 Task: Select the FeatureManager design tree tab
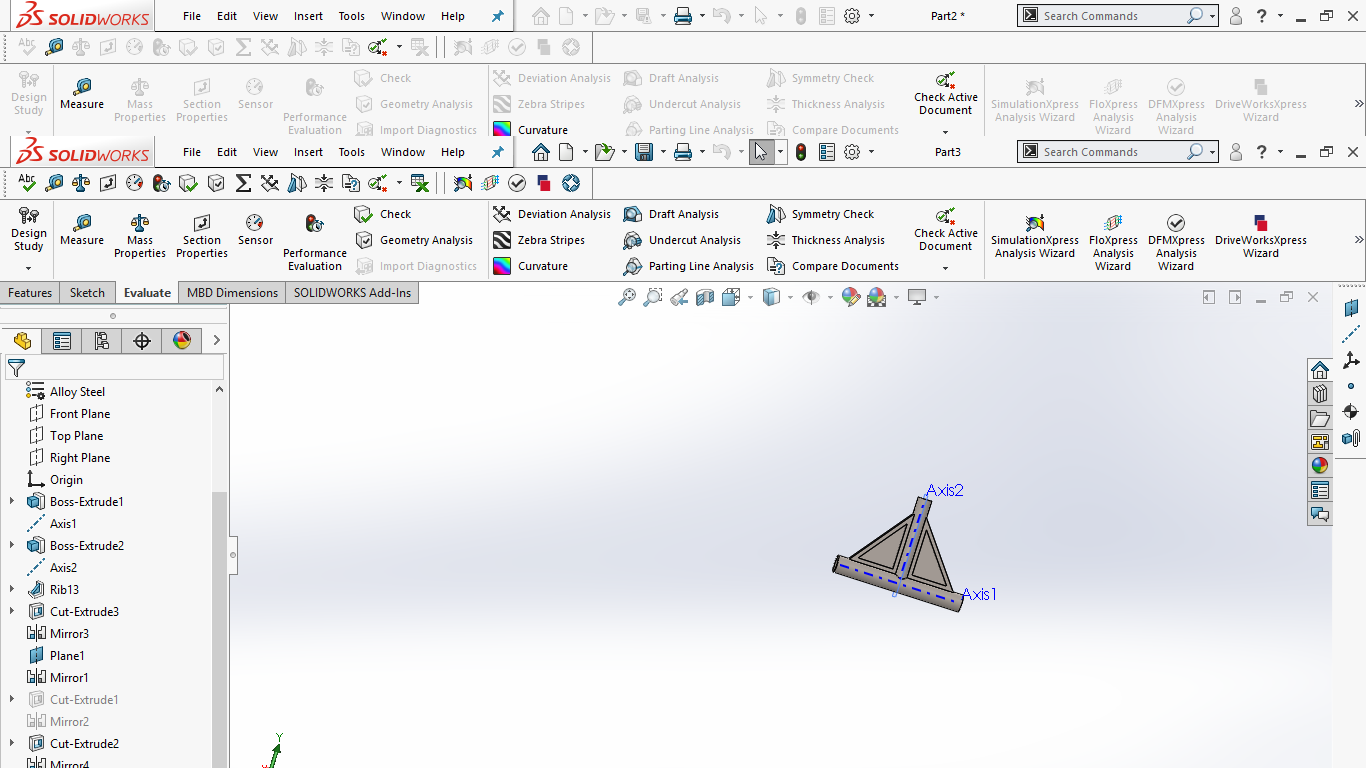(x=22, y=341)
